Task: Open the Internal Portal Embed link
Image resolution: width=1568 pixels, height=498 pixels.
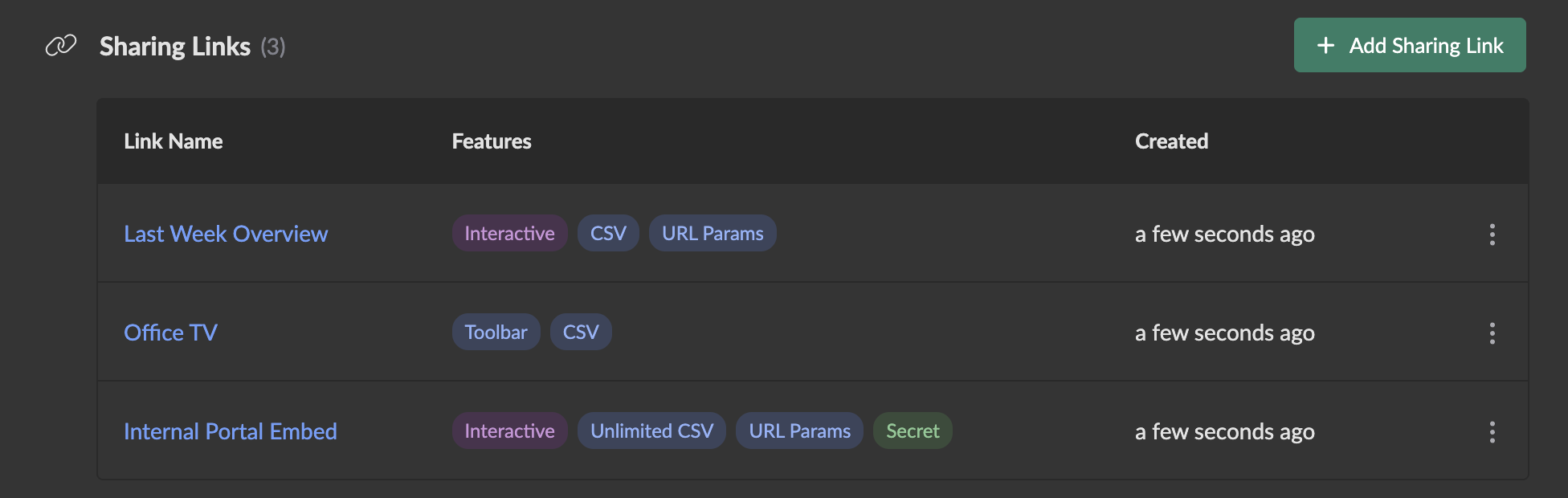Action: (x=231, y=431)
